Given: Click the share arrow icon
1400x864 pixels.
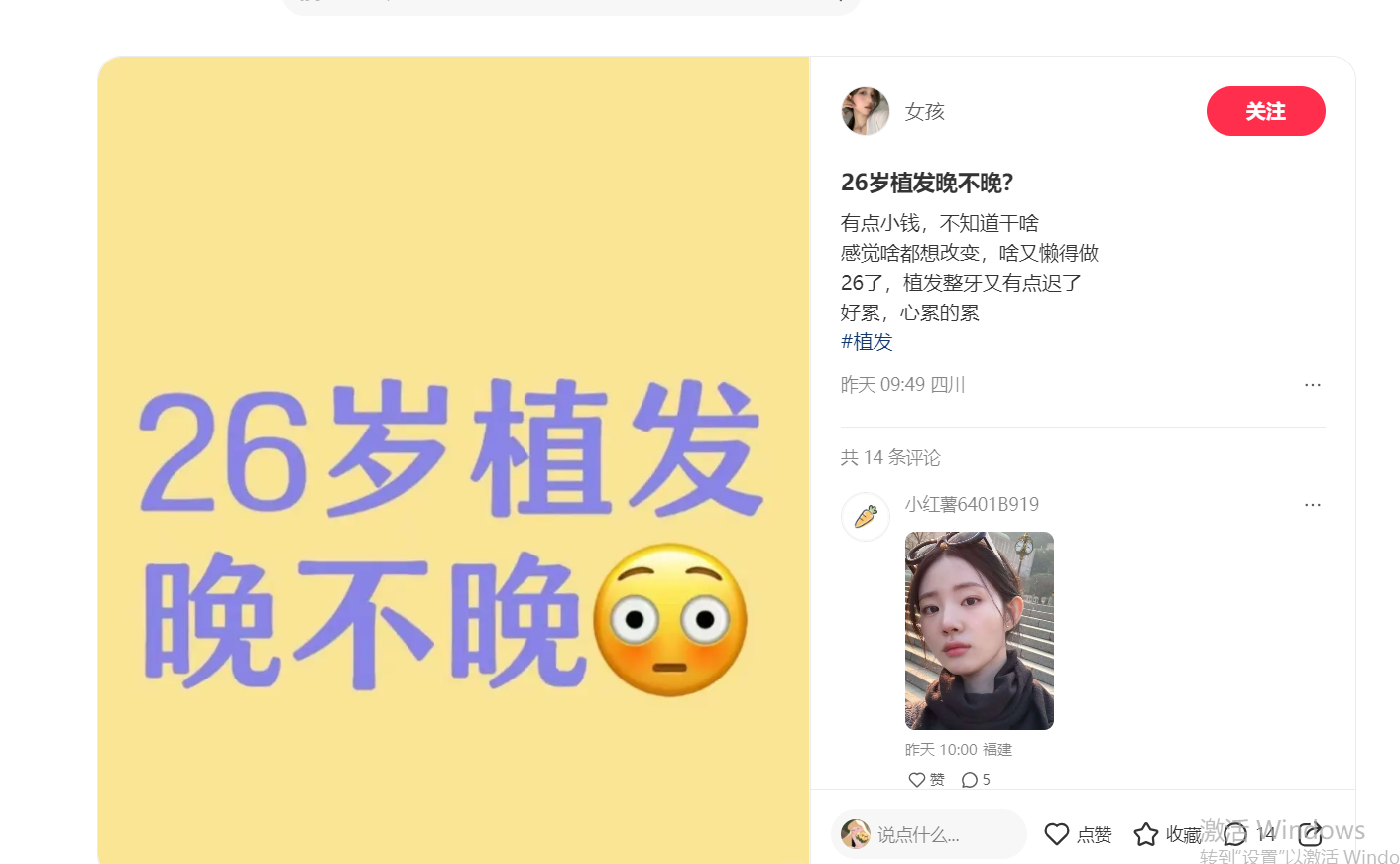Looking at the screenshot, I should (1310, 834).
